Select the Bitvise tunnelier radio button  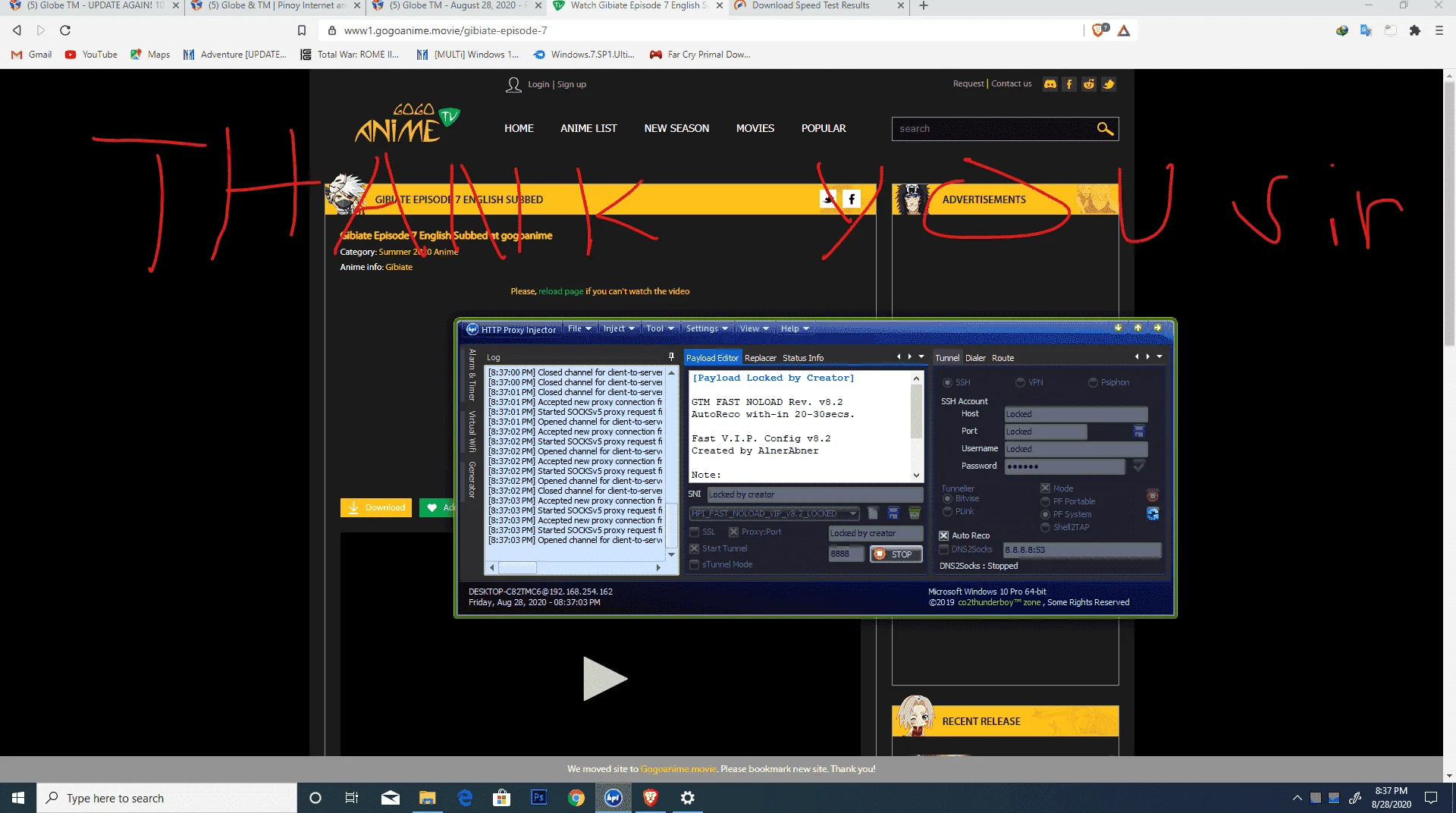pos(947,498)
